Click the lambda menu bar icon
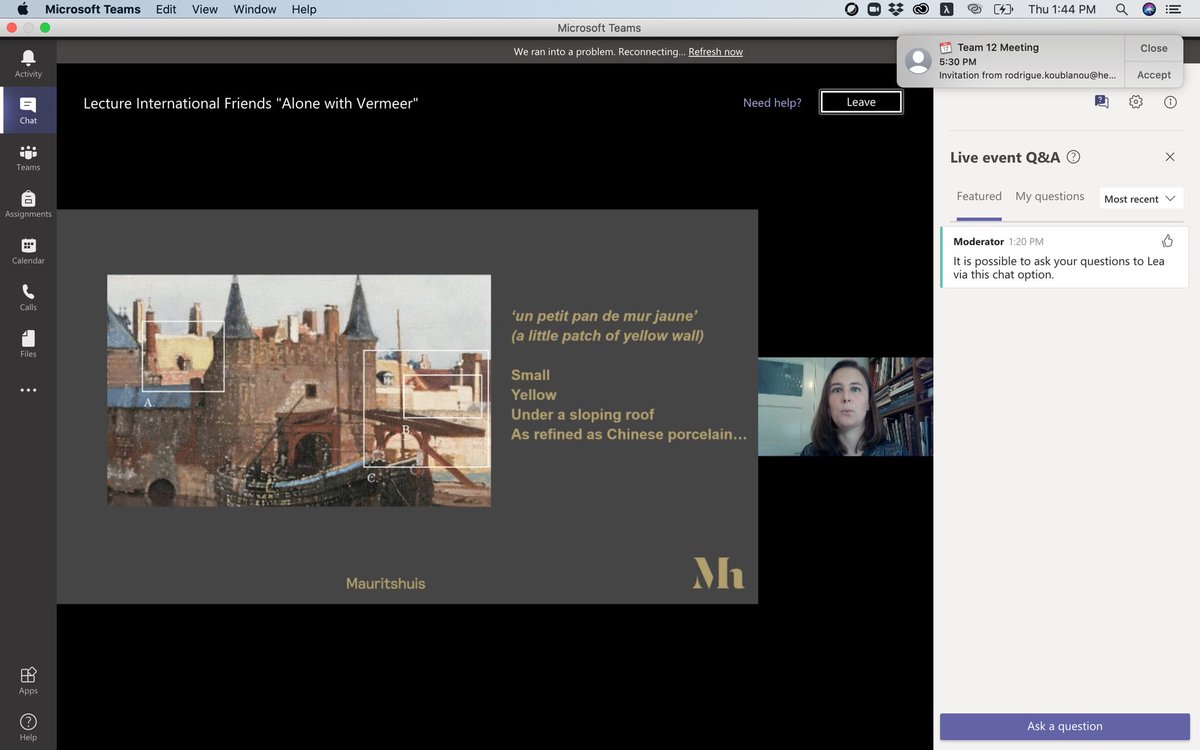1200x750 pixels. coord(946,9)
